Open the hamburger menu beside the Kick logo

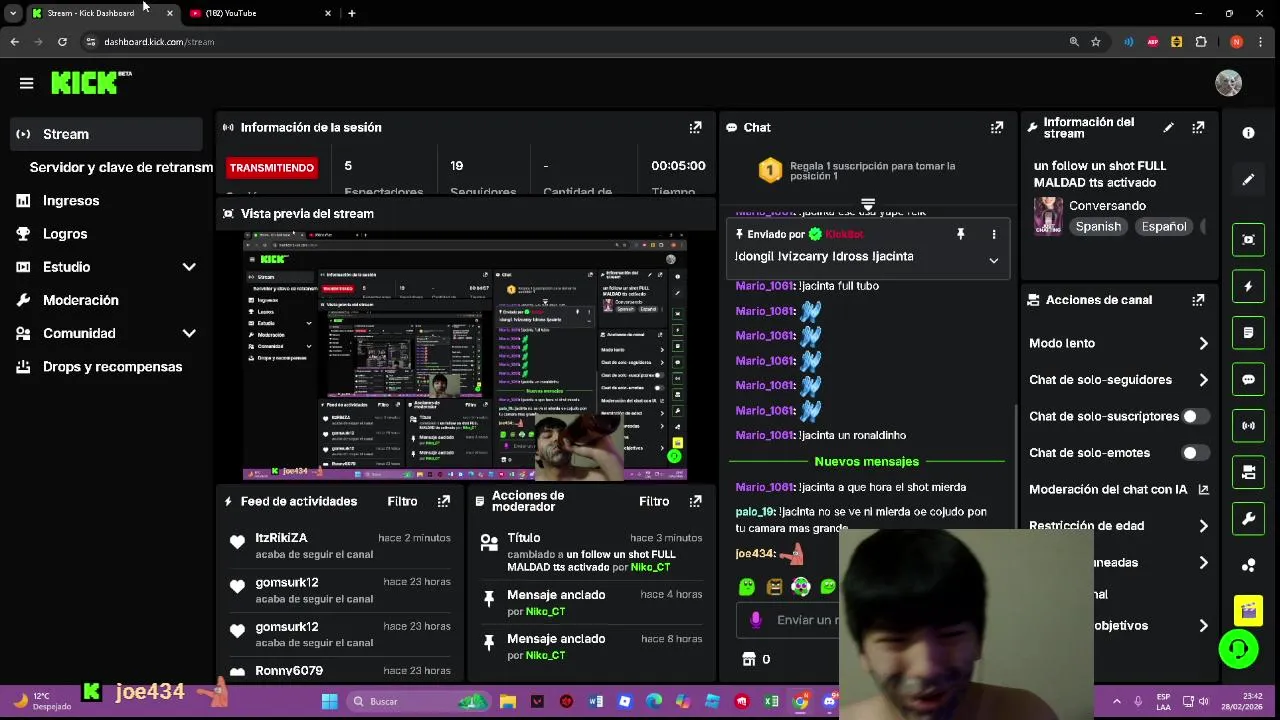click(x=26, y=83)
